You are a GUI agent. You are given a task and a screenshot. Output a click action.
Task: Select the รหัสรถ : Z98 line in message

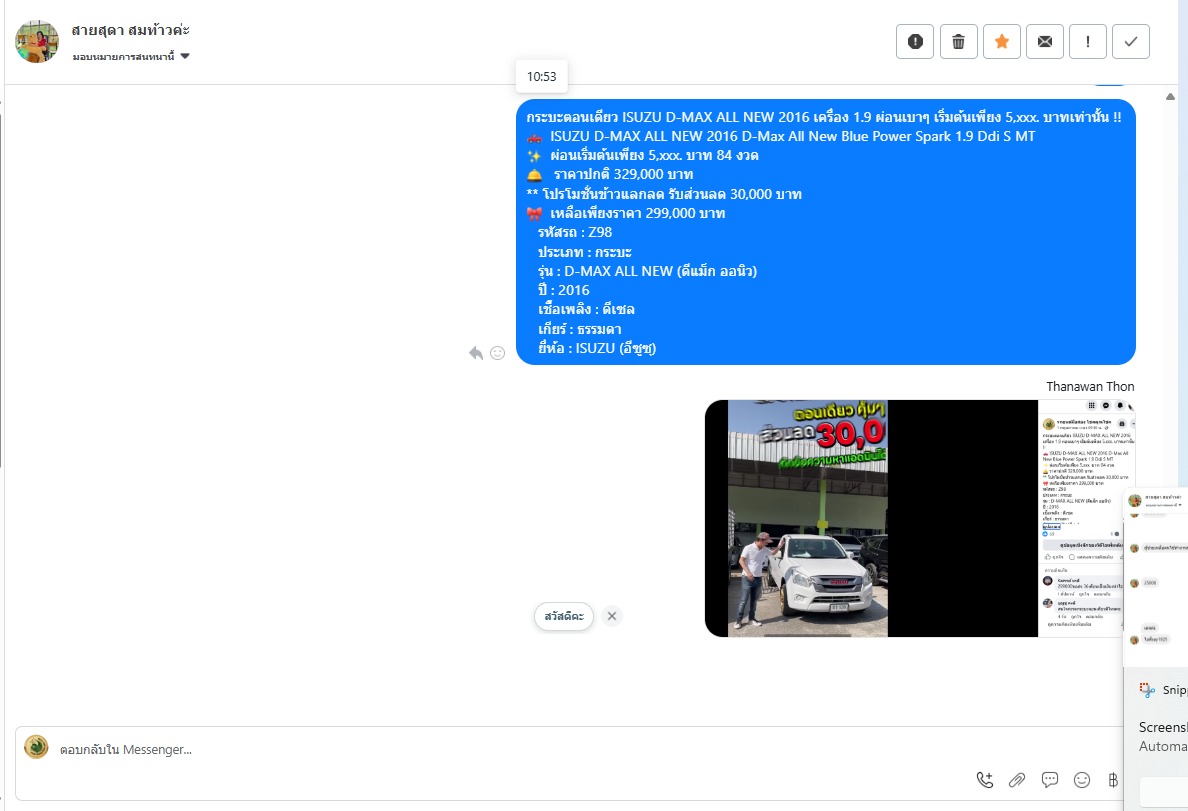[575, 233]
